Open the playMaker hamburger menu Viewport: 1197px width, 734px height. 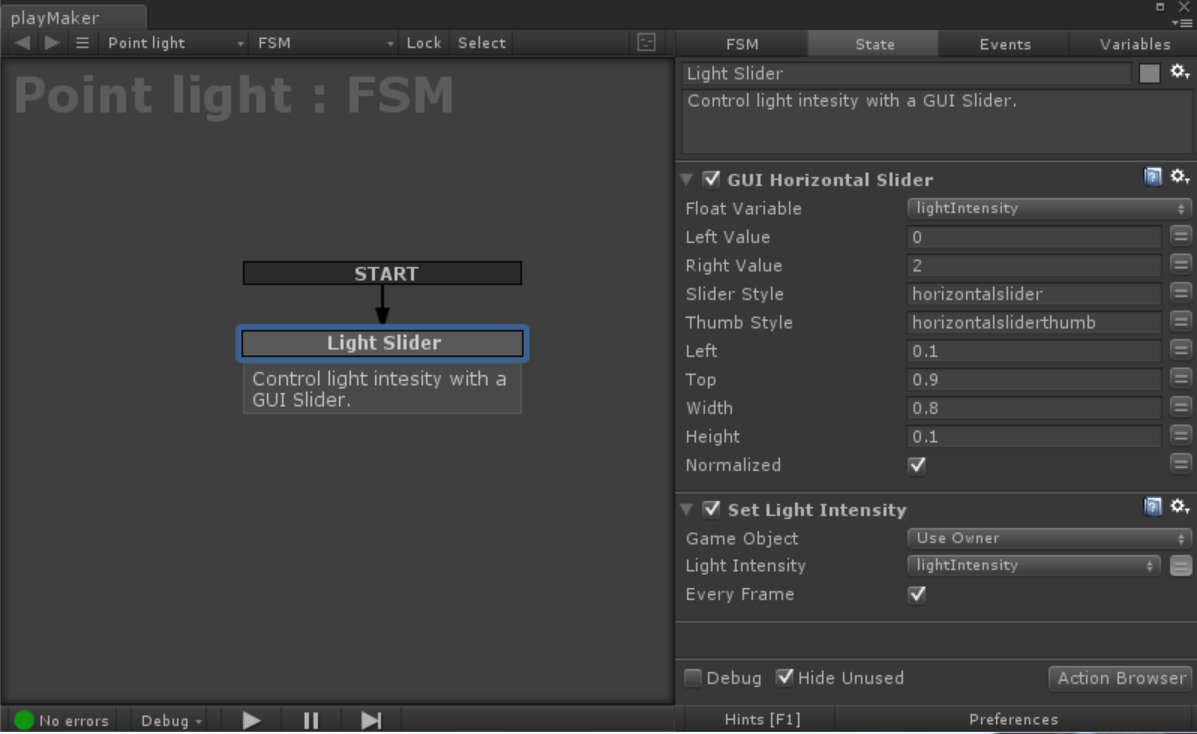82,42
